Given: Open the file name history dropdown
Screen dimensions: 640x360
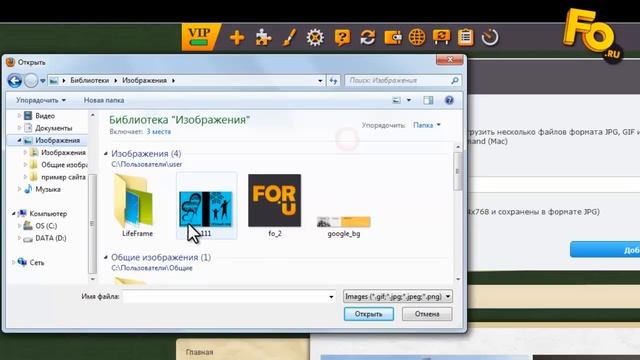Looking at the screenshot, I should (331, 297).
